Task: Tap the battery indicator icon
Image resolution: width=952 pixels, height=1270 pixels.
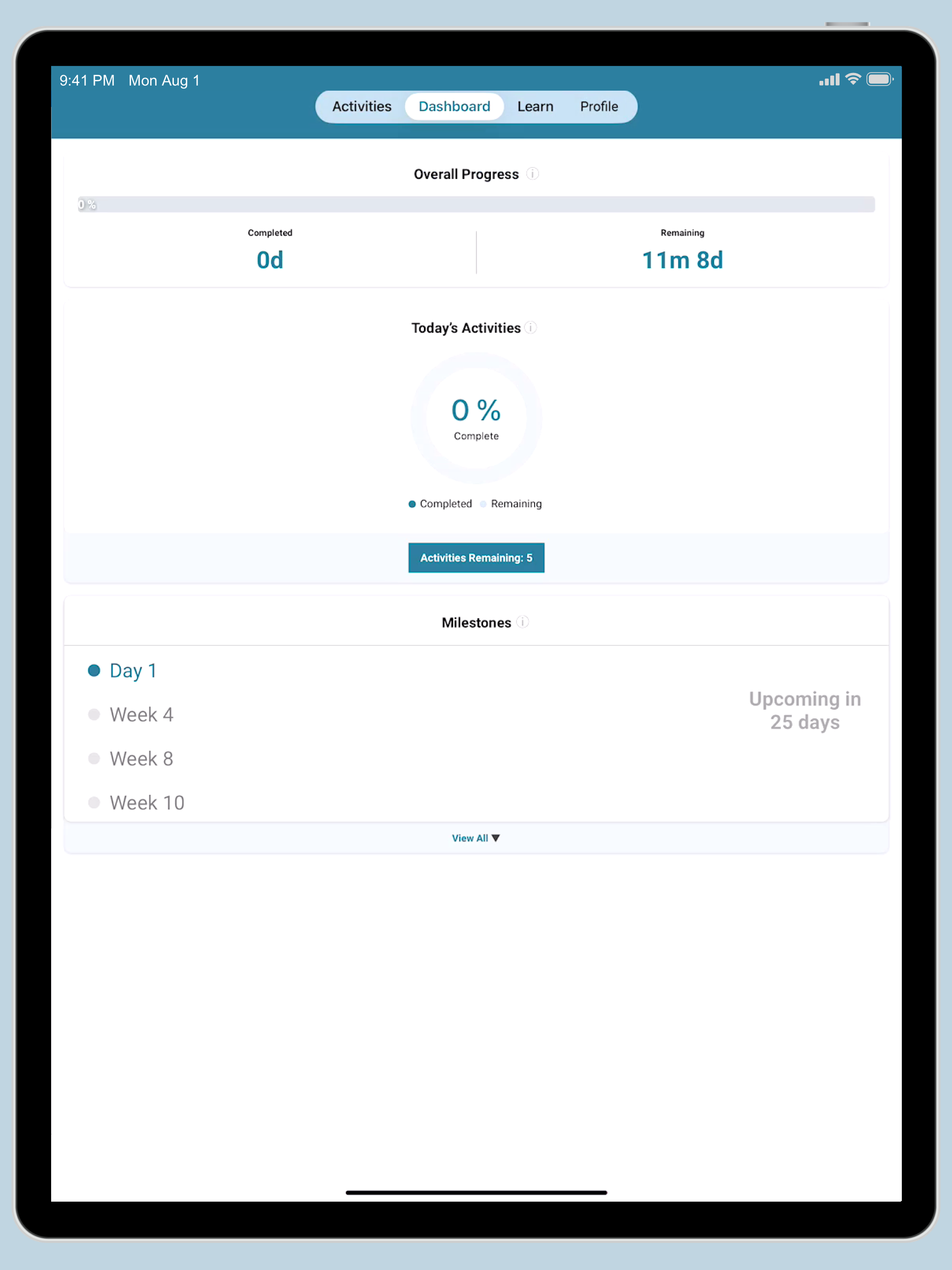Action: click(879, 79)
